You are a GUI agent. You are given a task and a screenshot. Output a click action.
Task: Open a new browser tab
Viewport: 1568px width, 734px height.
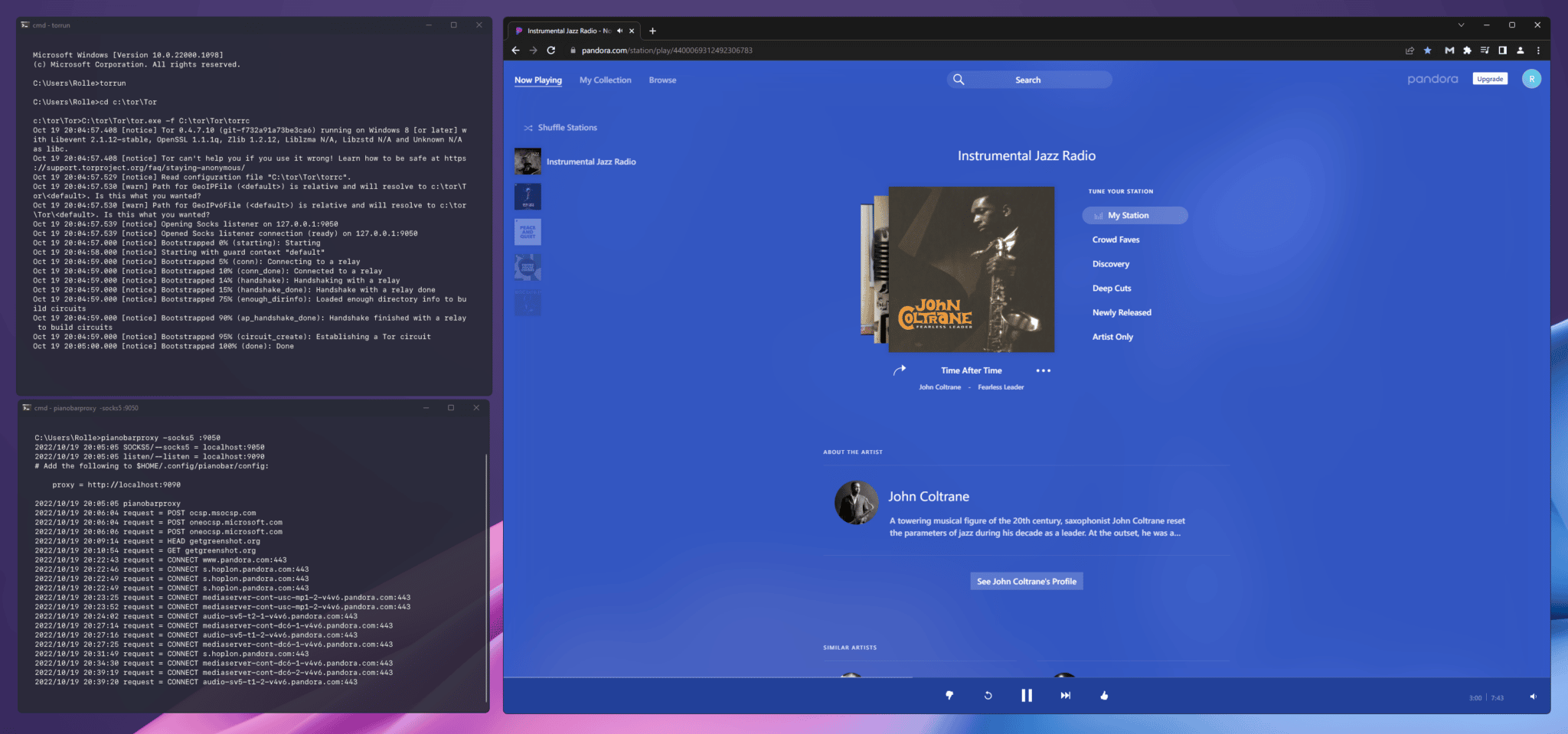point(652,31)
